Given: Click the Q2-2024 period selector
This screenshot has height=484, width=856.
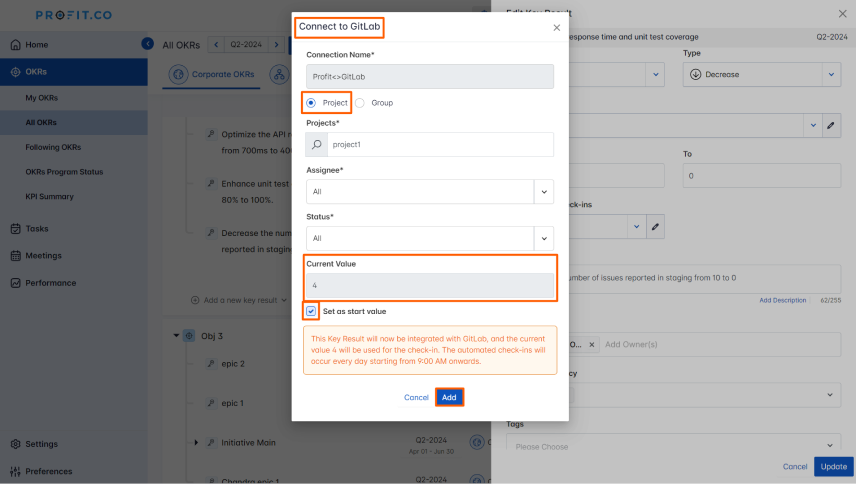Looking at the screenshot, I should tap(246, 45).
